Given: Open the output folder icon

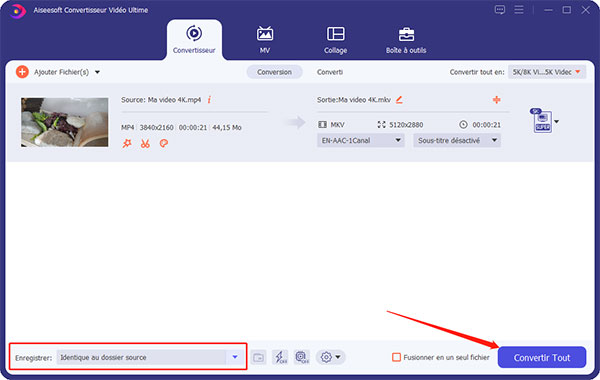Looking at the screenshot, I should [x=259, y=357].
